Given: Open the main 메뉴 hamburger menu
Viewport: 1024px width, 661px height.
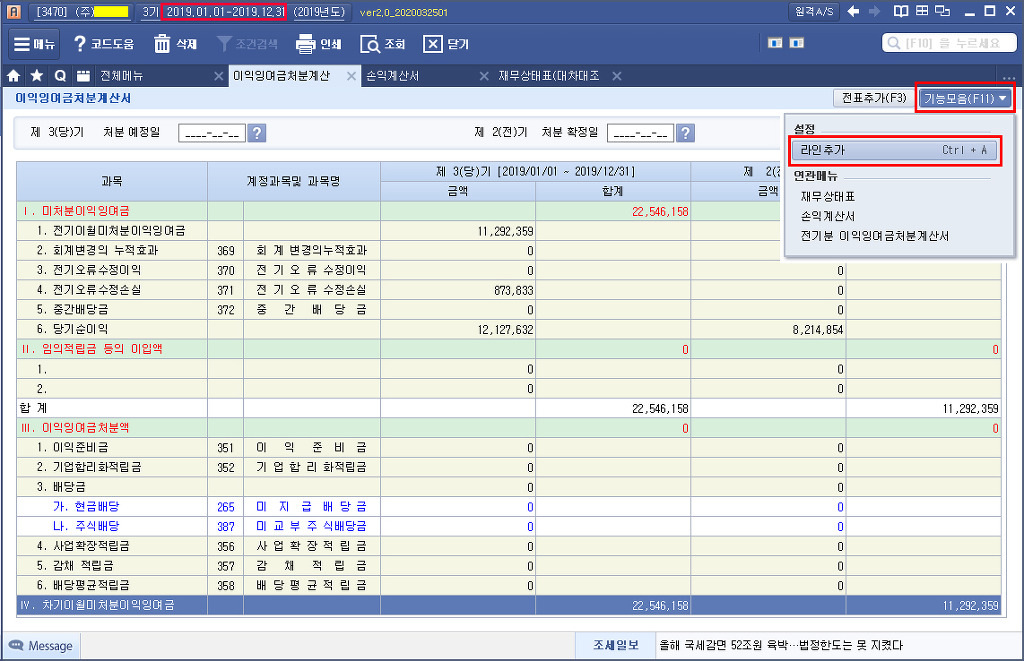Looking at the screenshot, I should [34, 44].
